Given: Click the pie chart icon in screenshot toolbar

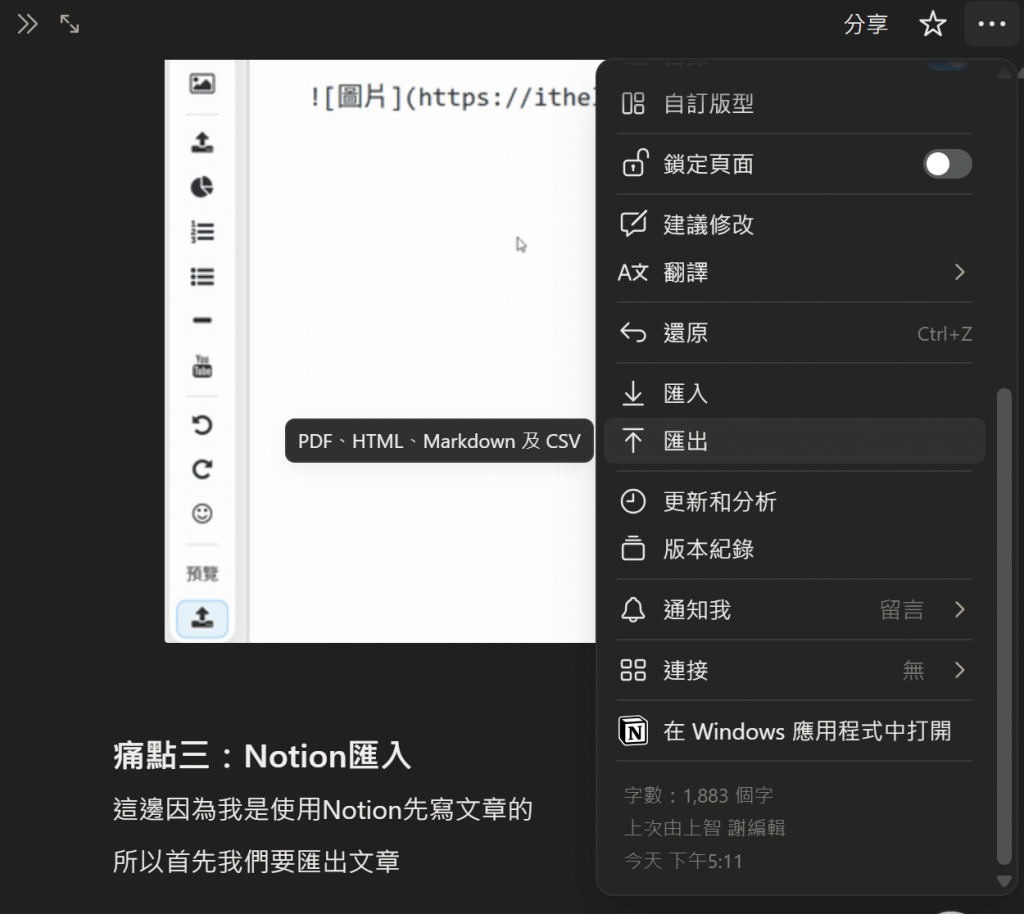Looking at the screenshot, I should click(202, 187).
